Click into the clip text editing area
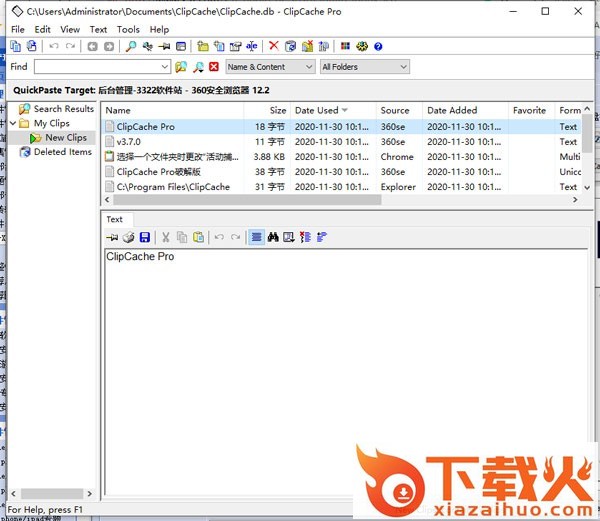600x521 pixels. (346, 372)
